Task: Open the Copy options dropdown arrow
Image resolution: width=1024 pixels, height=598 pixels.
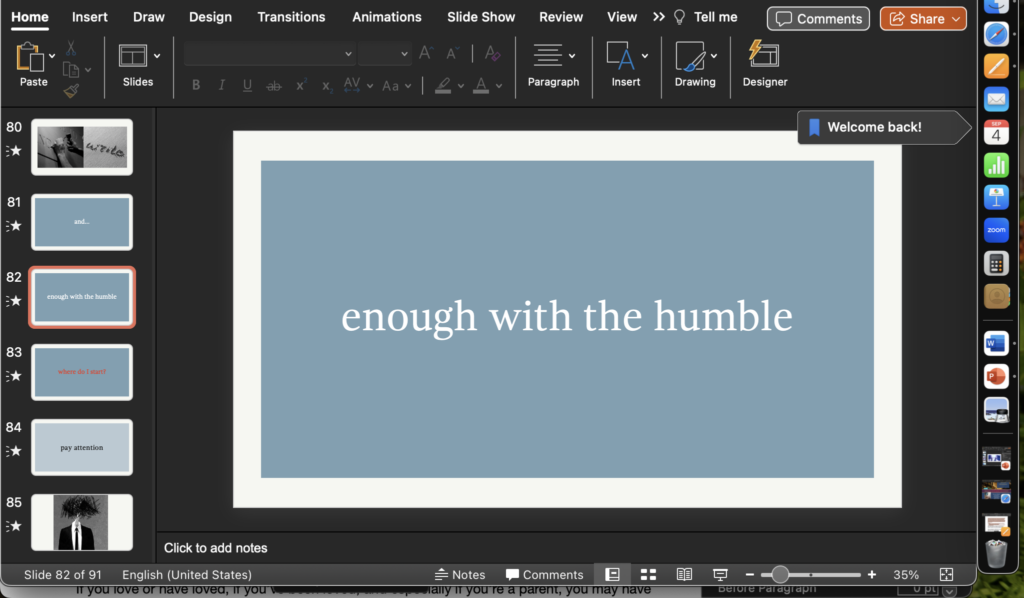Action: click(88, 70)
